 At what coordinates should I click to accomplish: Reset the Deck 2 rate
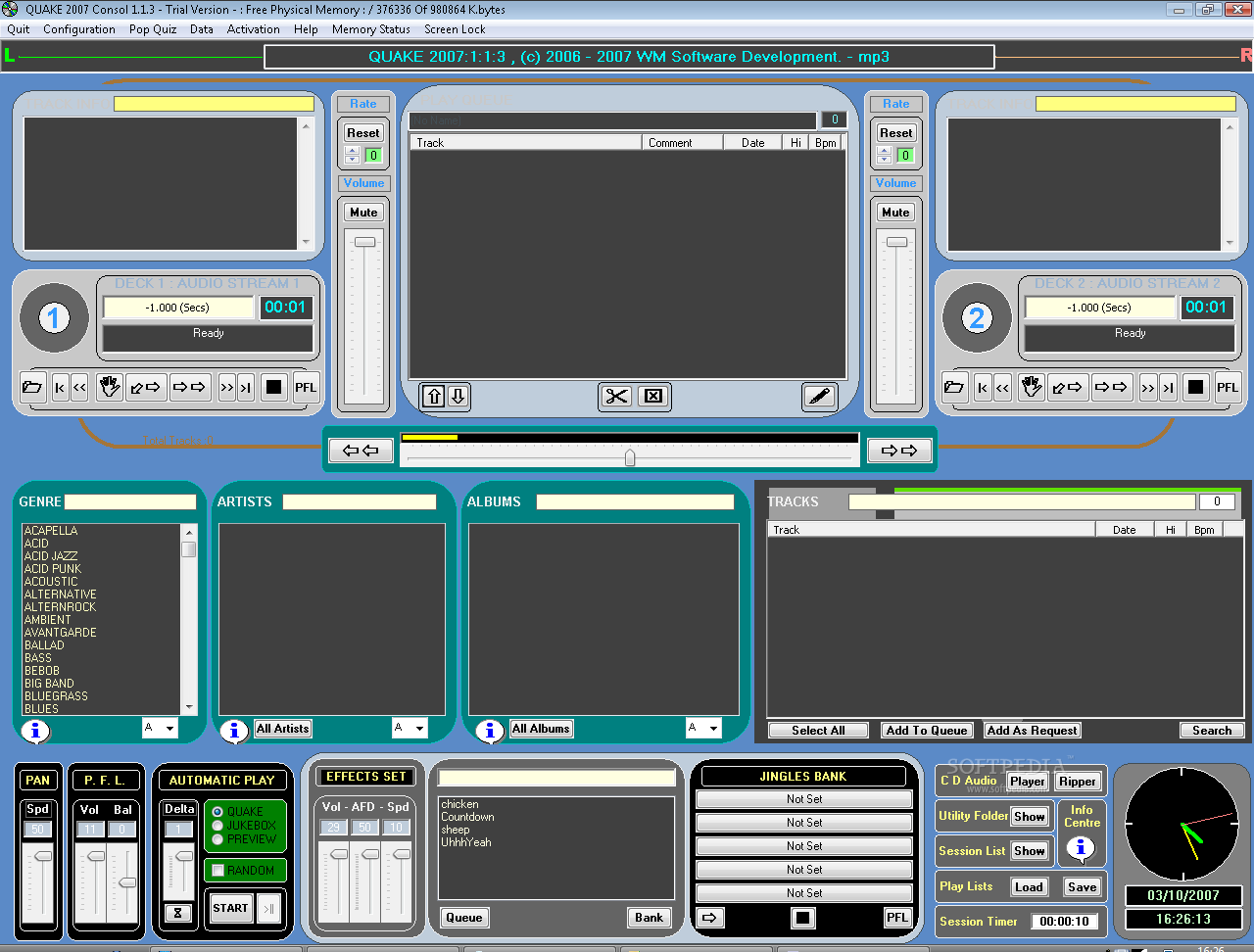point(895,133)
